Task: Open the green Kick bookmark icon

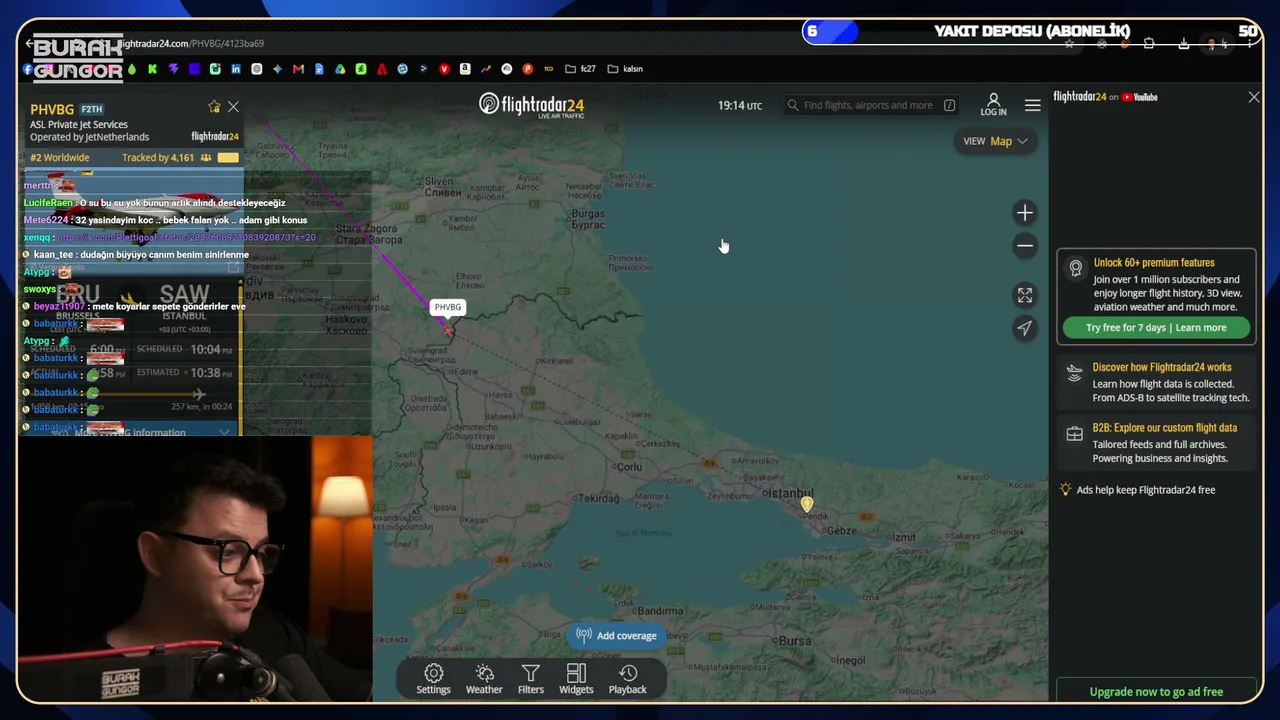Action: 152,69
